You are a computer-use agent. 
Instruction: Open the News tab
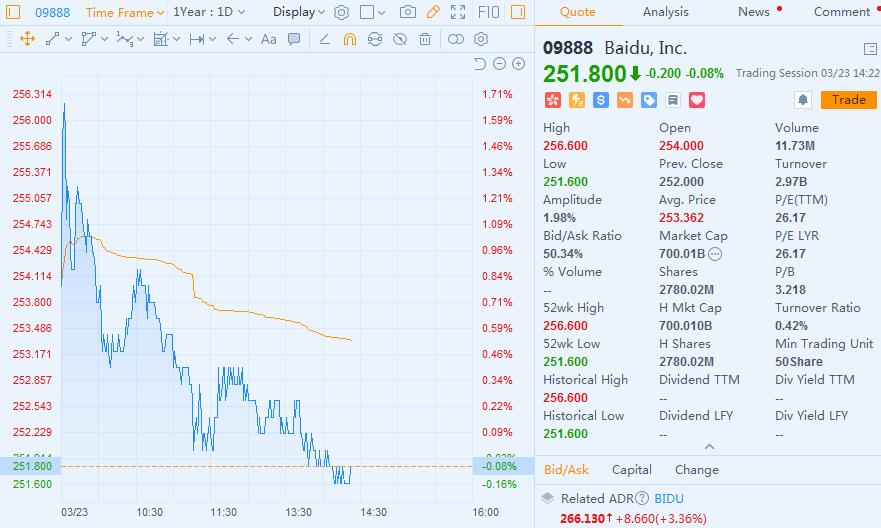[754, 12]
